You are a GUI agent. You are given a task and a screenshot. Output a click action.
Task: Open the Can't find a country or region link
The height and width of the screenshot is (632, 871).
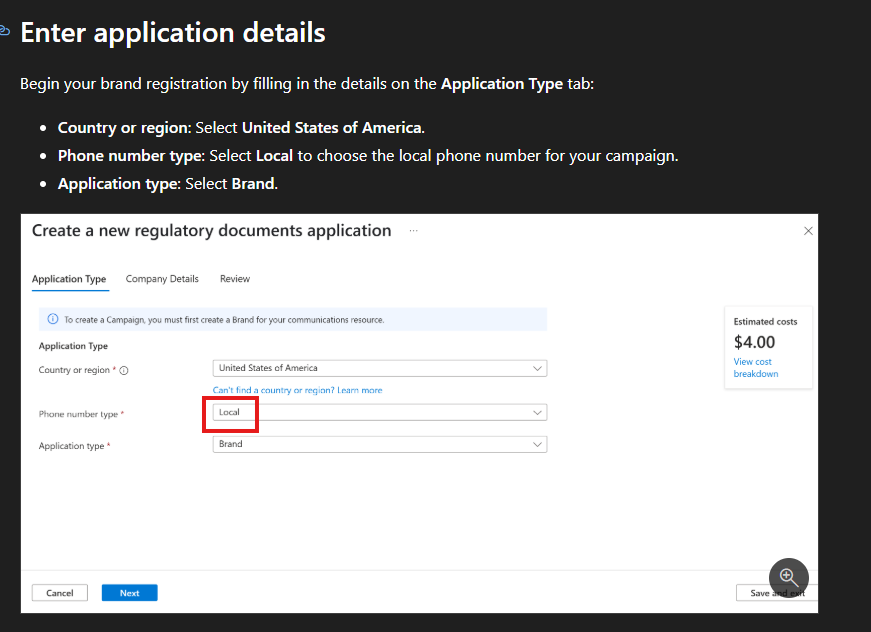pyautogui.click(x=297, y=390)
